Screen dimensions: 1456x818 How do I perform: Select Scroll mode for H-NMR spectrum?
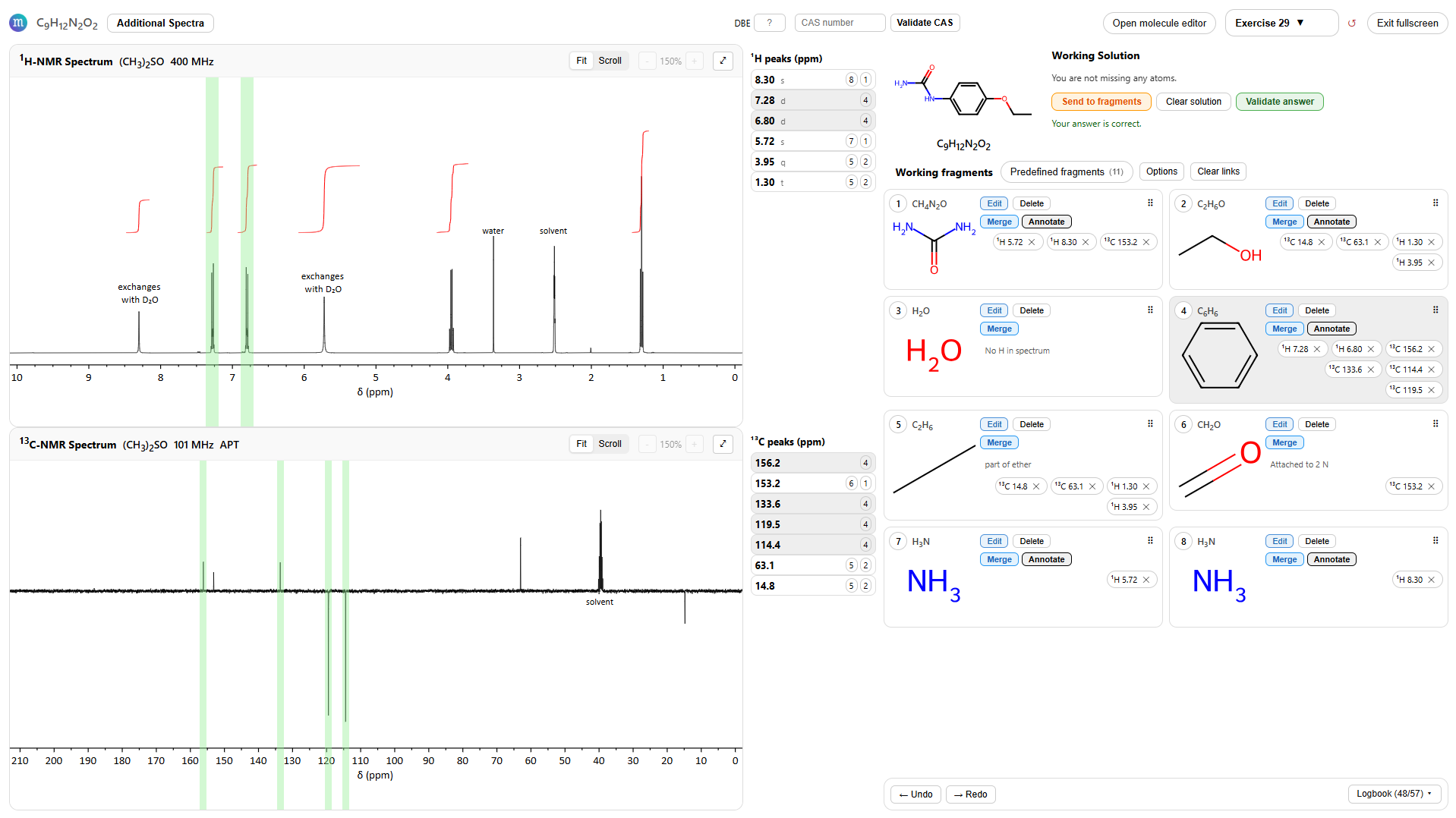point(610,61)
